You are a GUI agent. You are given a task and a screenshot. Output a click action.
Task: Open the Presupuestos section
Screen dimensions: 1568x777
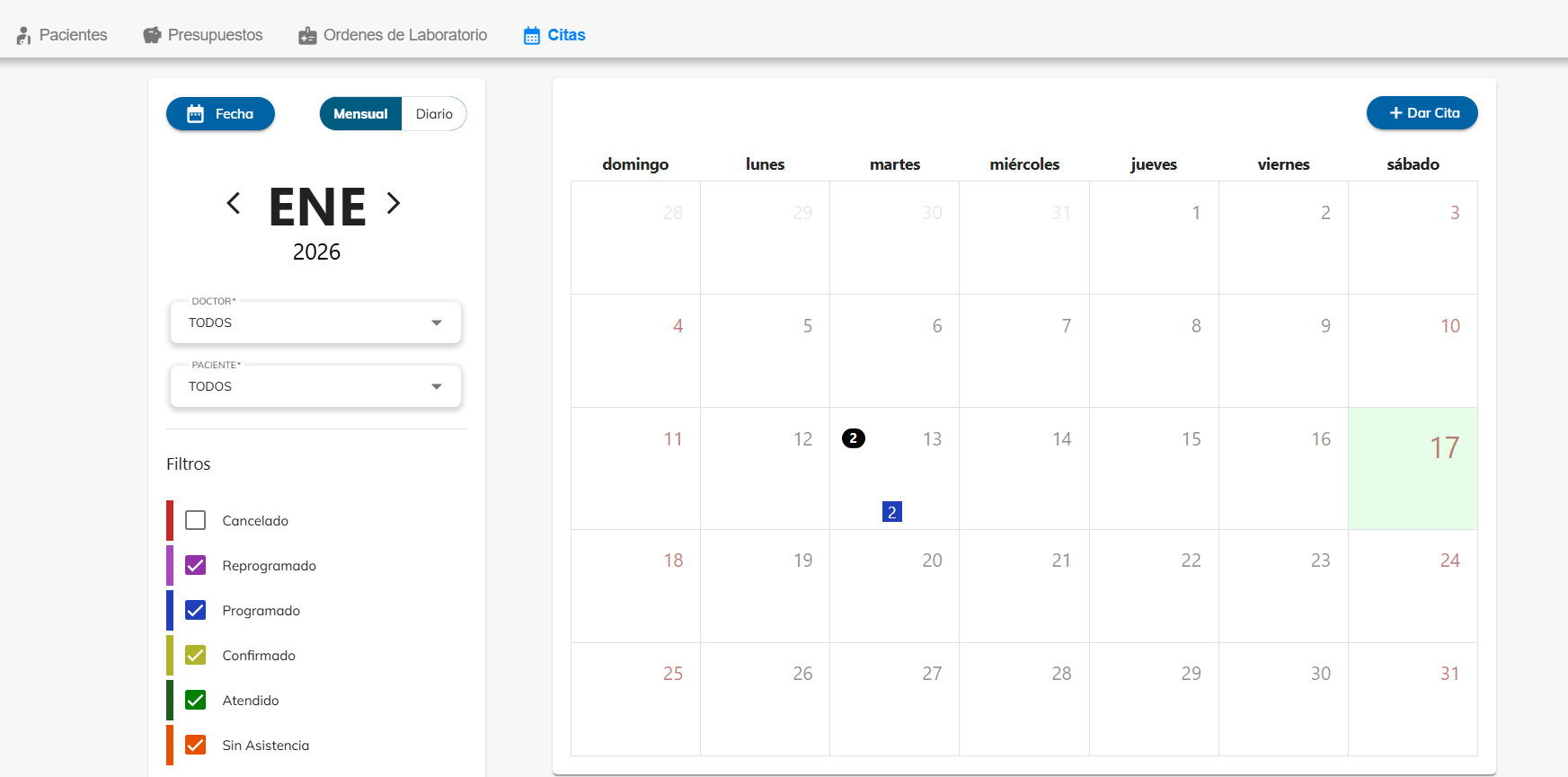203,35
